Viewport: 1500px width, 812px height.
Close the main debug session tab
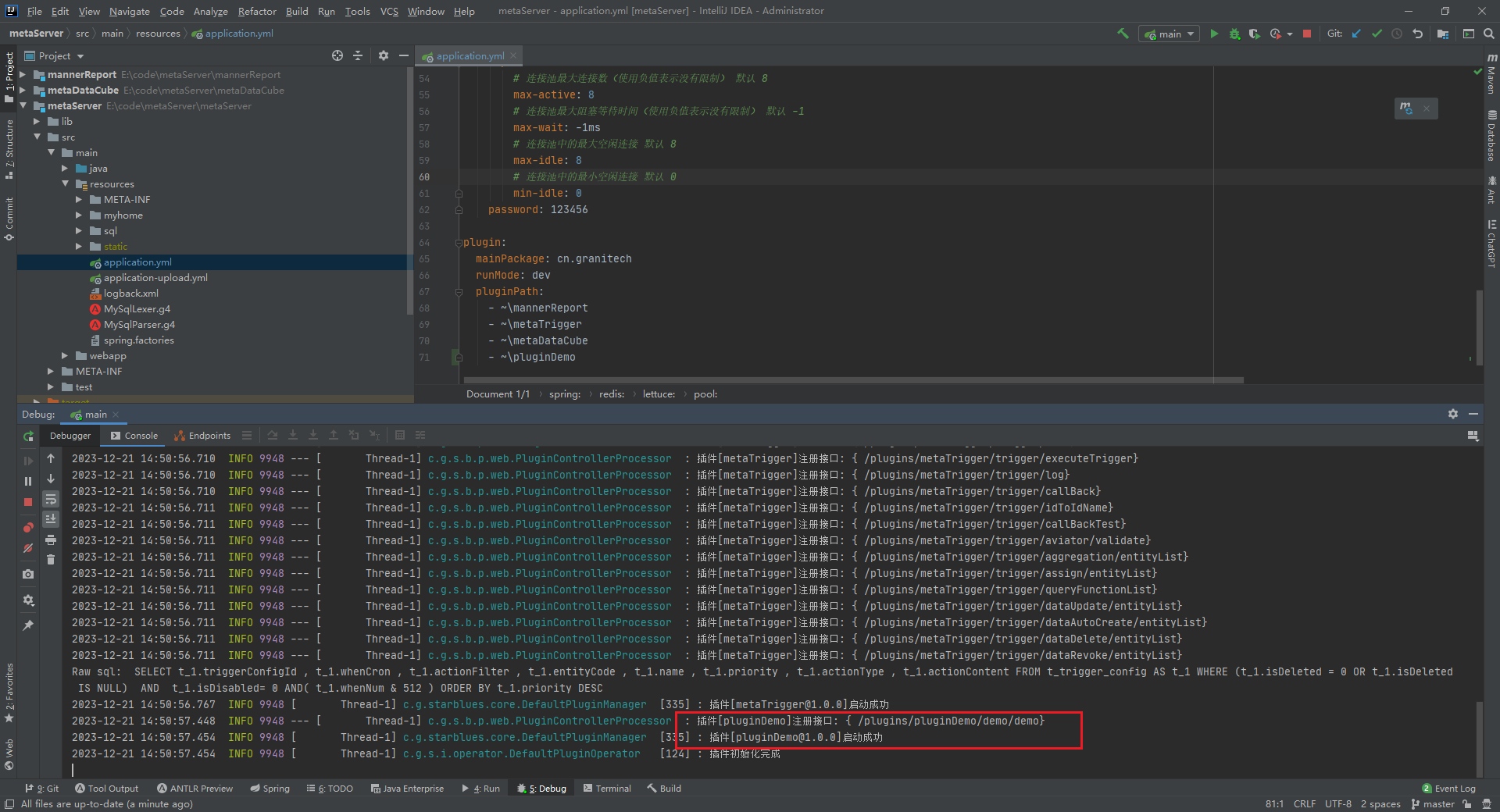pyautogui.click(x=116, y=415)
